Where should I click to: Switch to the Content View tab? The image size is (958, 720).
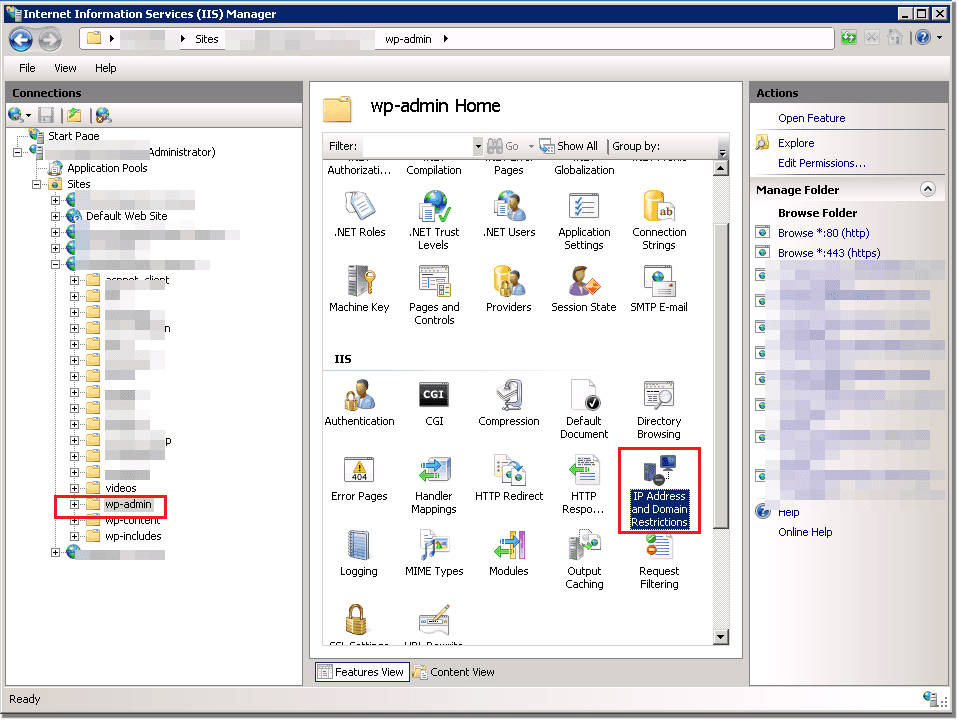click(454, 672)
